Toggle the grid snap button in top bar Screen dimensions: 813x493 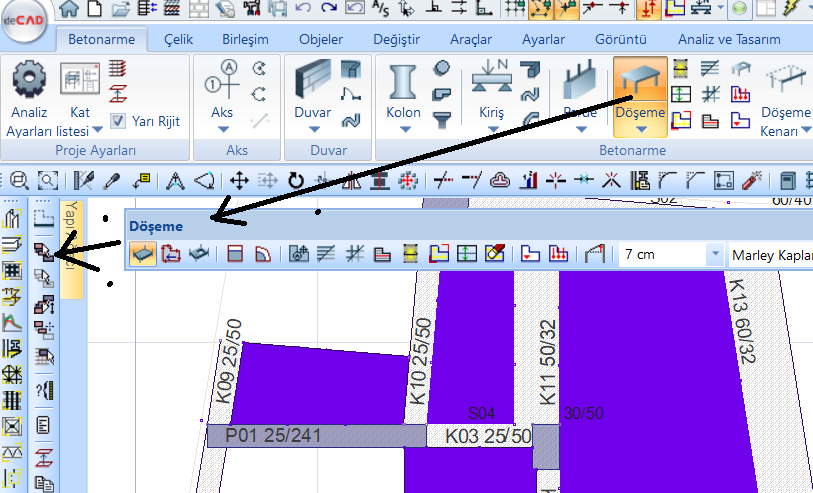(514, 10)
